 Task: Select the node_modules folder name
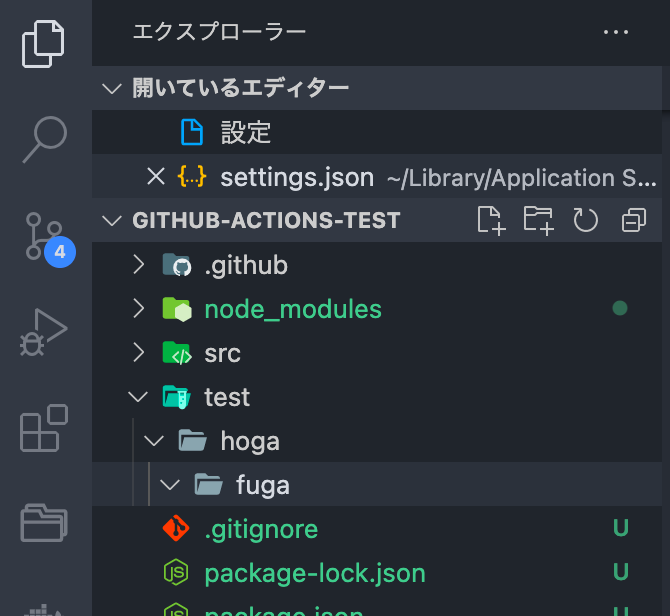293,309
